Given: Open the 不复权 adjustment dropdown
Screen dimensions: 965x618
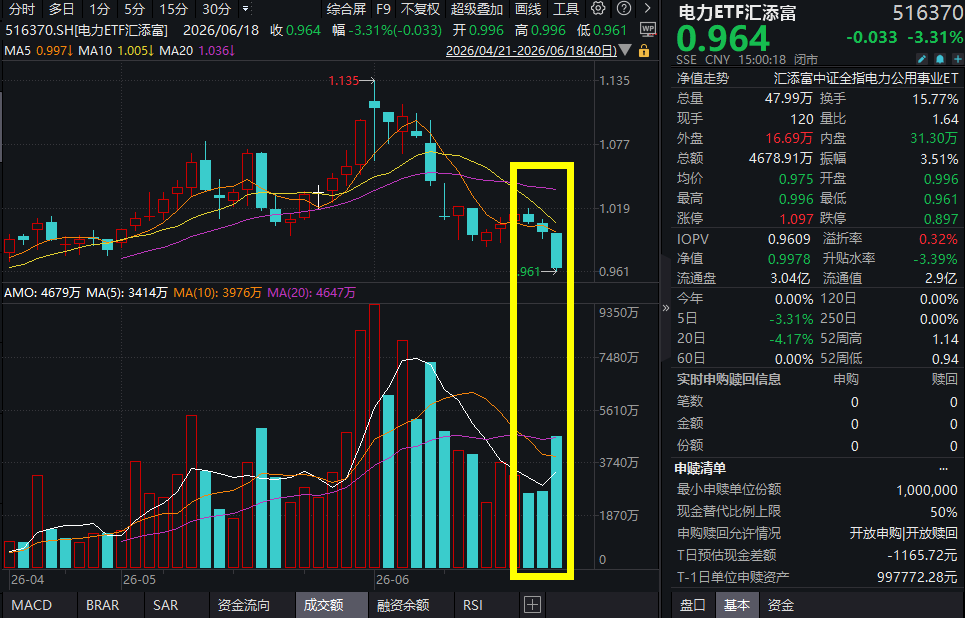Looking at the screenshot, I should tap(420, 9).
